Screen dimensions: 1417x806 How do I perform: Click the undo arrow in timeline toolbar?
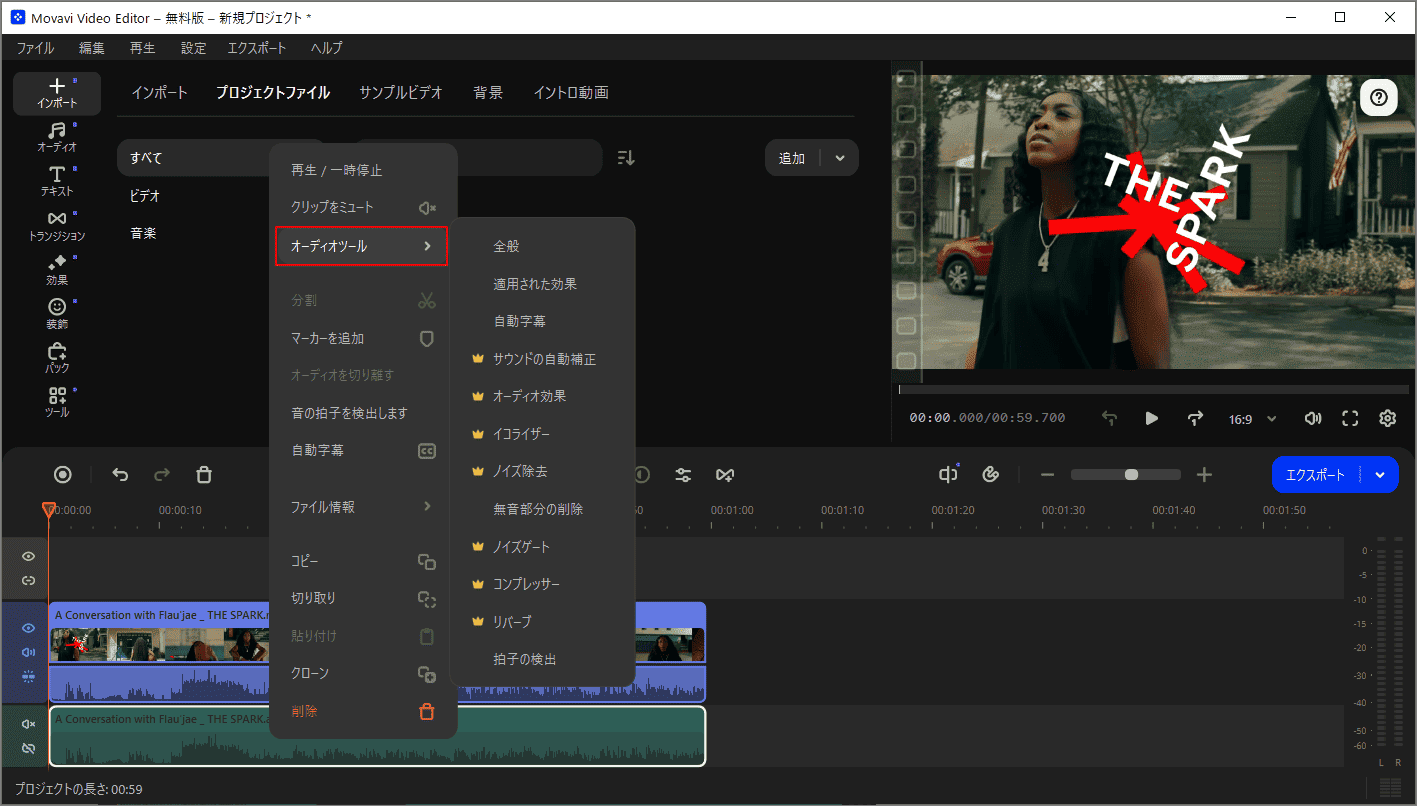[120, 475]
